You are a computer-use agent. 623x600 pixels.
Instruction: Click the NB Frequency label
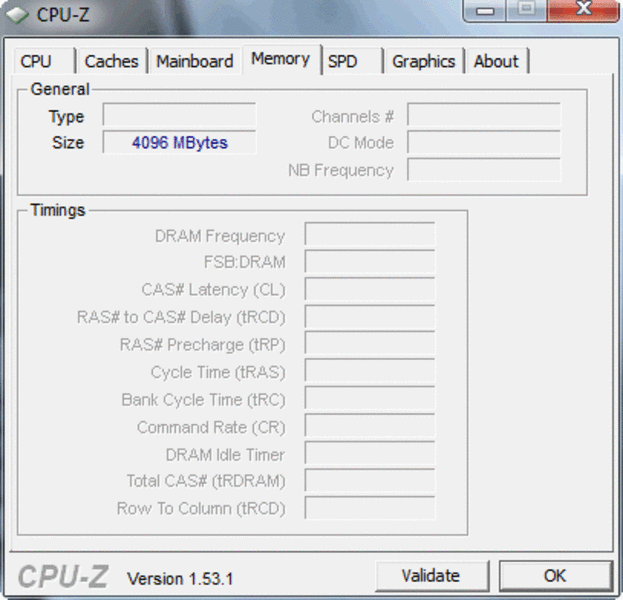[341, 170]
